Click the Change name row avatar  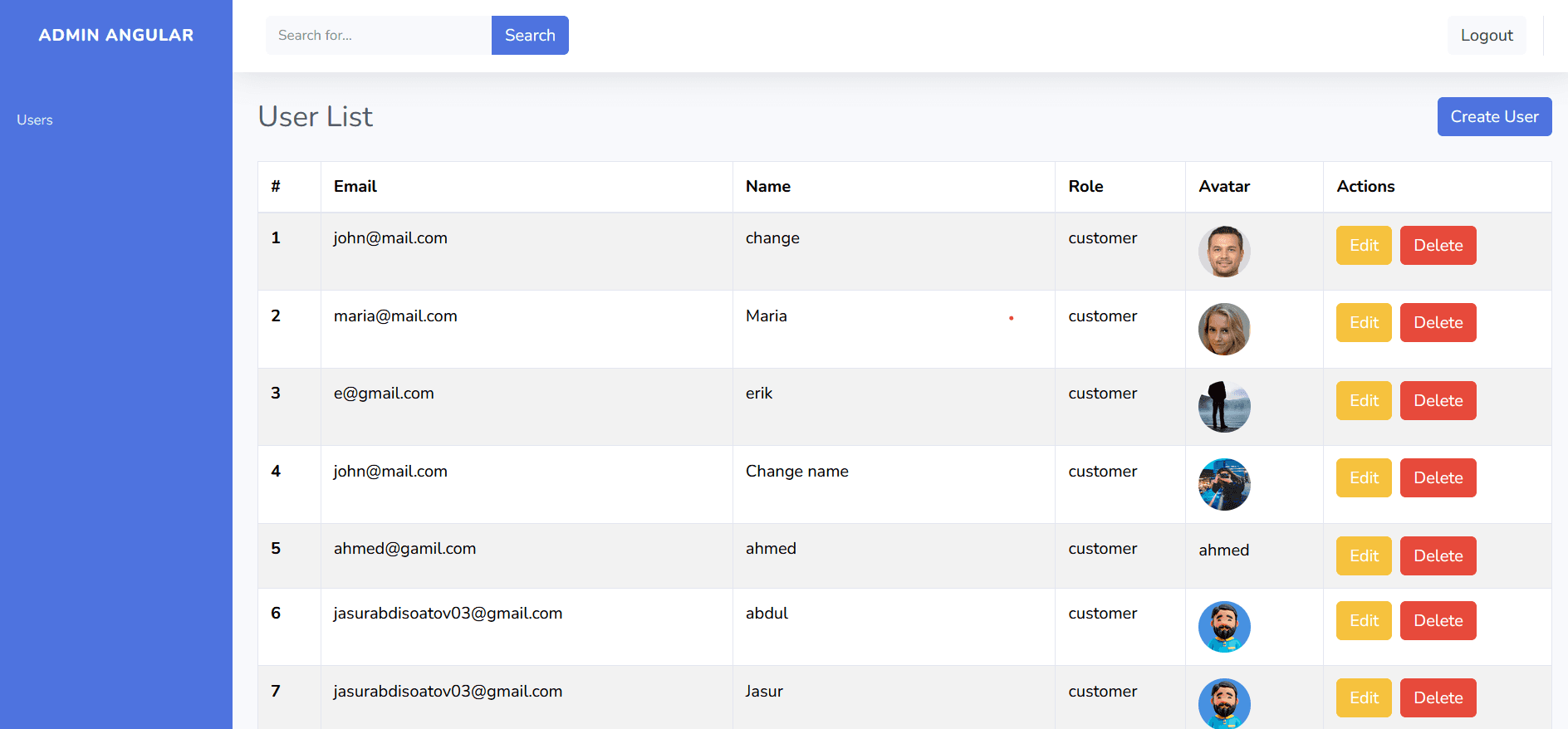(1224, 484)
